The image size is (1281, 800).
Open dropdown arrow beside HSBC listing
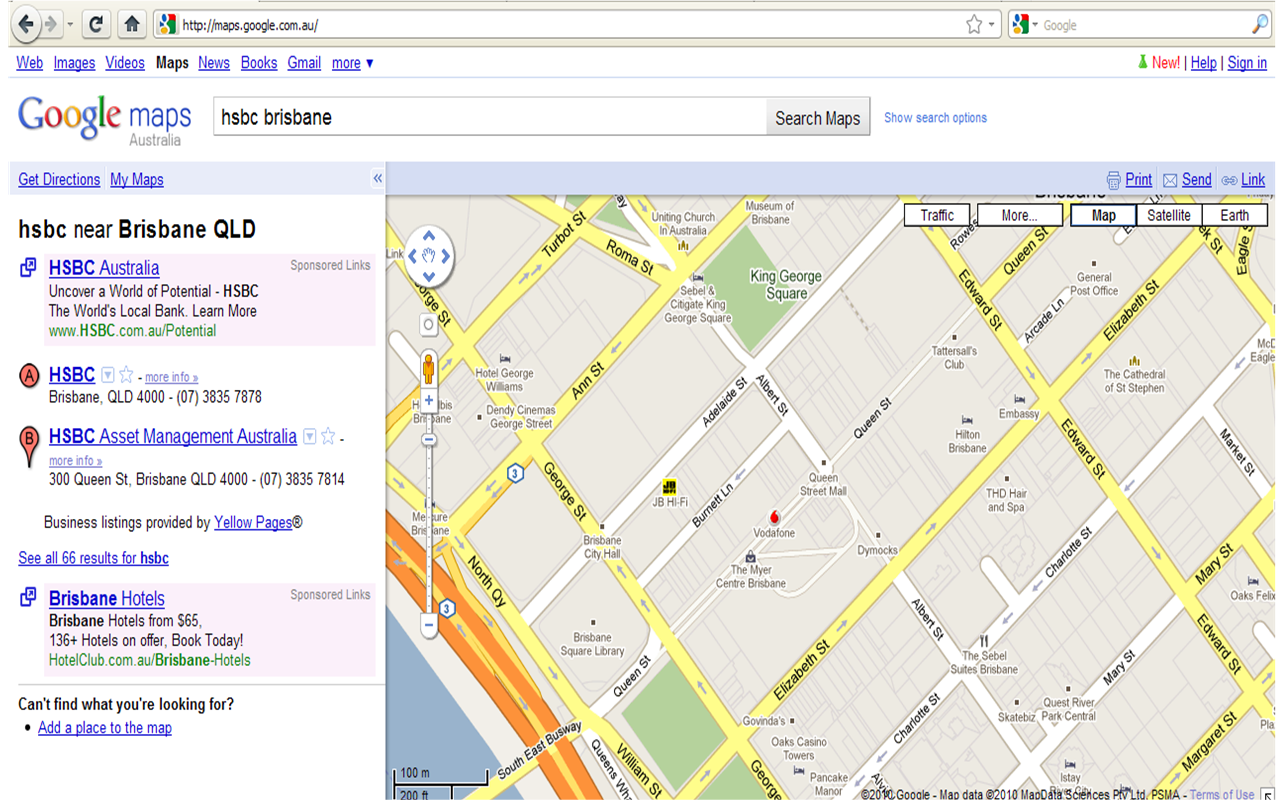click(x=108, y=375)
